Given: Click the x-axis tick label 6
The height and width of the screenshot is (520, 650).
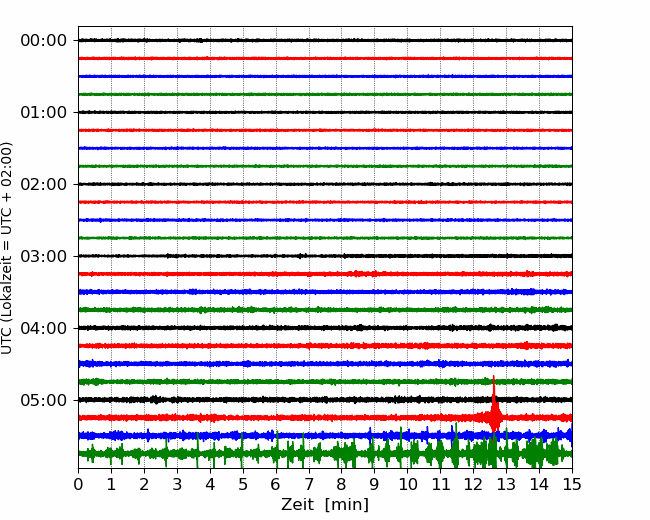Looking at the screenshot, I should pyautogui.click(x=276, y=484).
